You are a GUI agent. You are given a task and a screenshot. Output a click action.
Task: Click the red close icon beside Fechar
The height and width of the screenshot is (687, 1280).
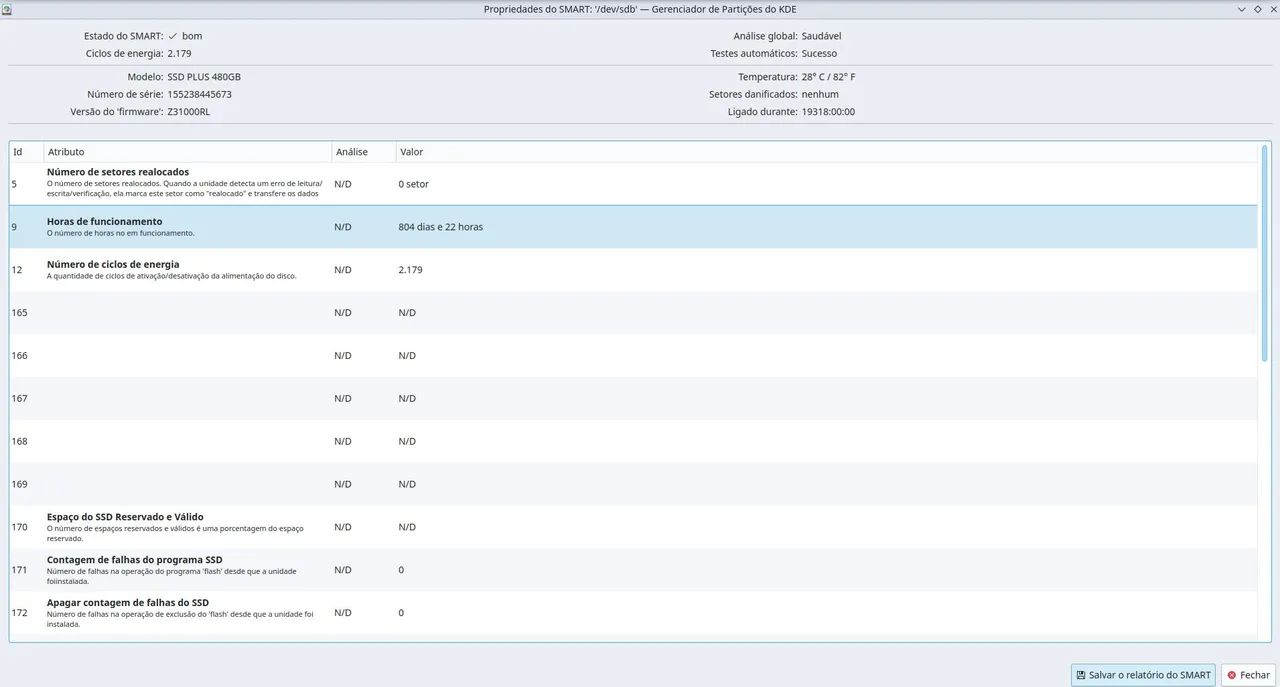coord(1232,675)
